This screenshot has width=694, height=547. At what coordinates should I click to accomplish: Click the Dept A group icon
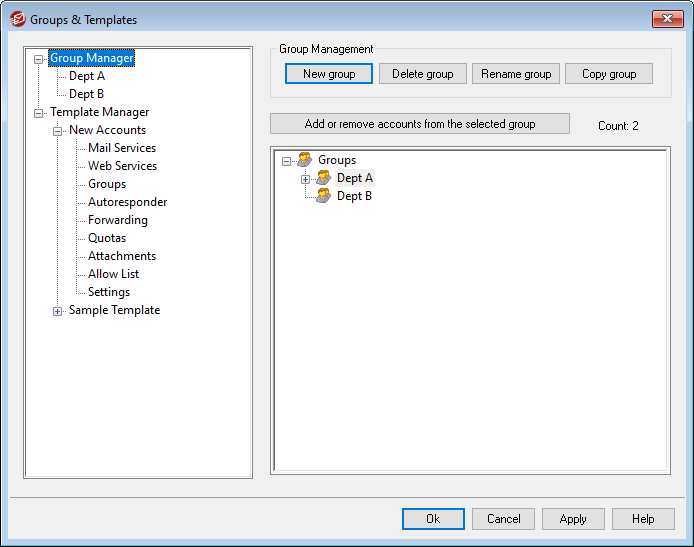pos(323,178)
